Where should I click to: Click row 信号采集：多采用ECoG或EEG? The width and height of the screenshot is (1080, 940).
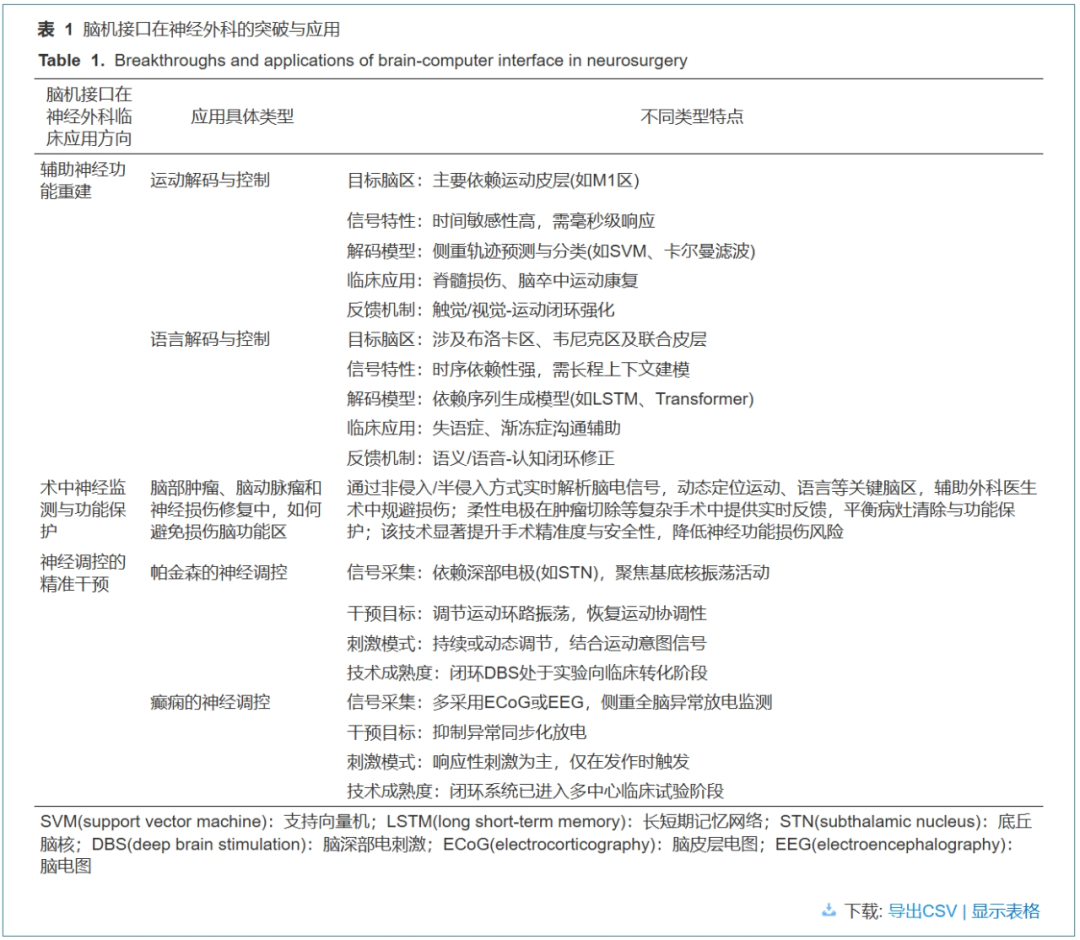pos(559,702)
